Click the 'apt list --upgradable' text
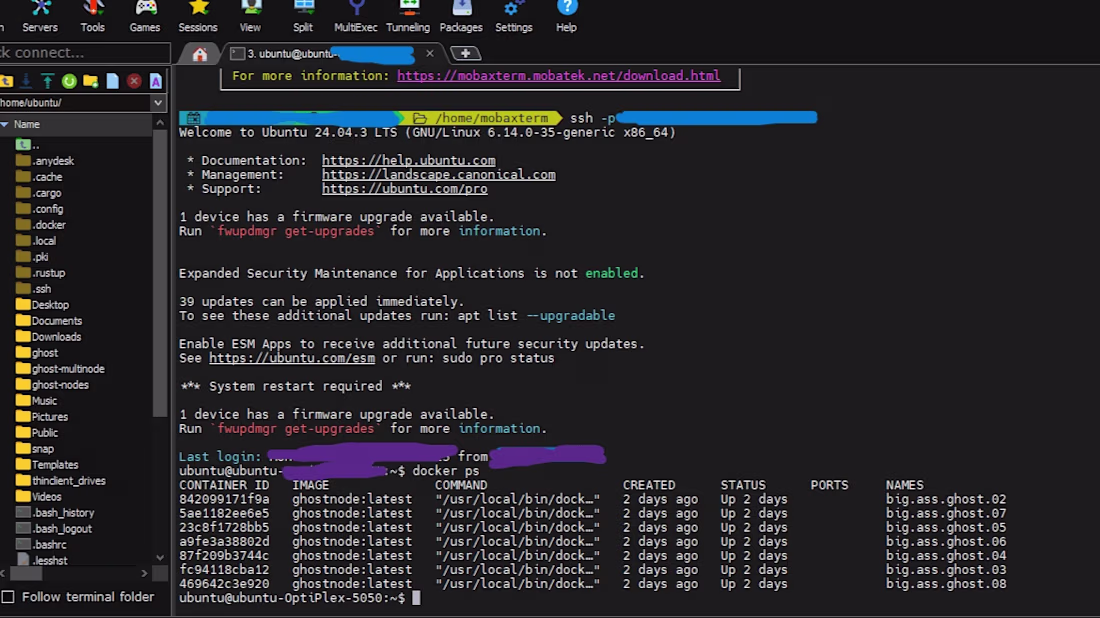 (536, 316)
